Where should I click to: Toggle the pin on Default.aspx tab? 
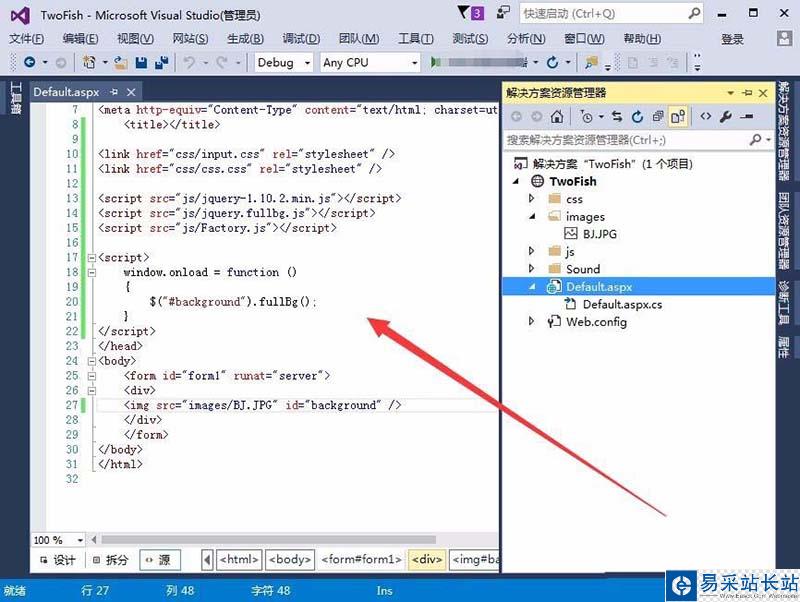(x=114, y=92)
